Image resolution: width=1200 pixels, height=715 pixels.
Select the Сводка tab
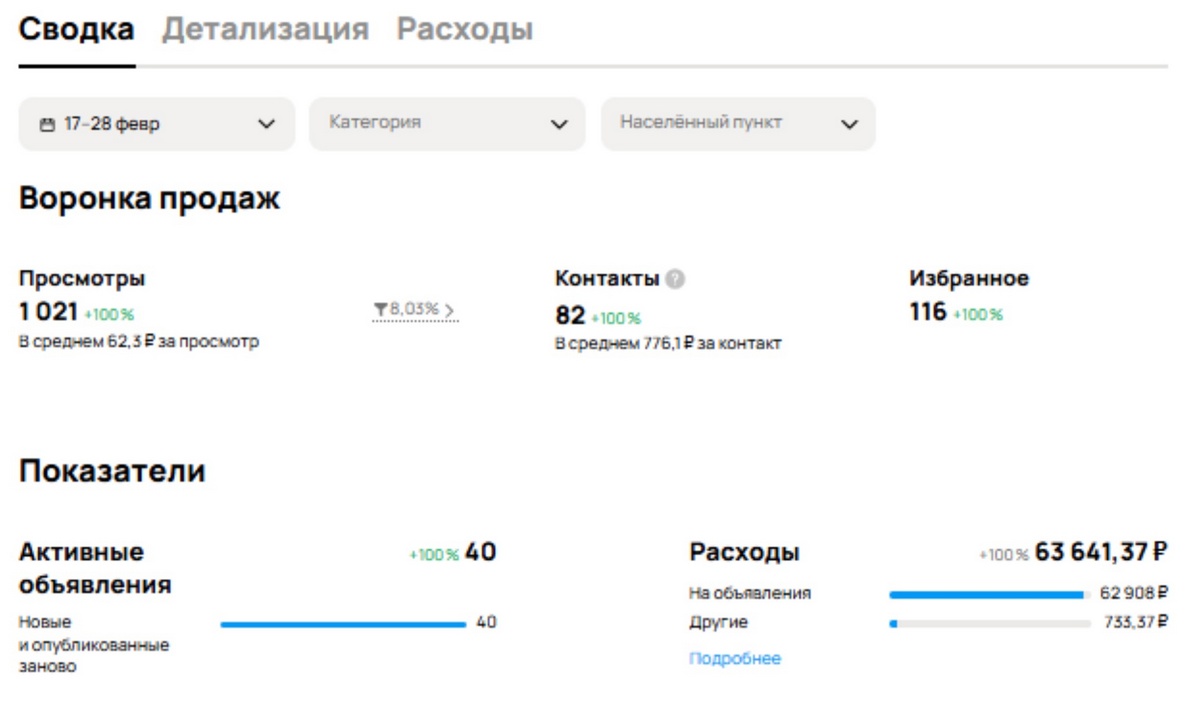click(x=76, y=29)
